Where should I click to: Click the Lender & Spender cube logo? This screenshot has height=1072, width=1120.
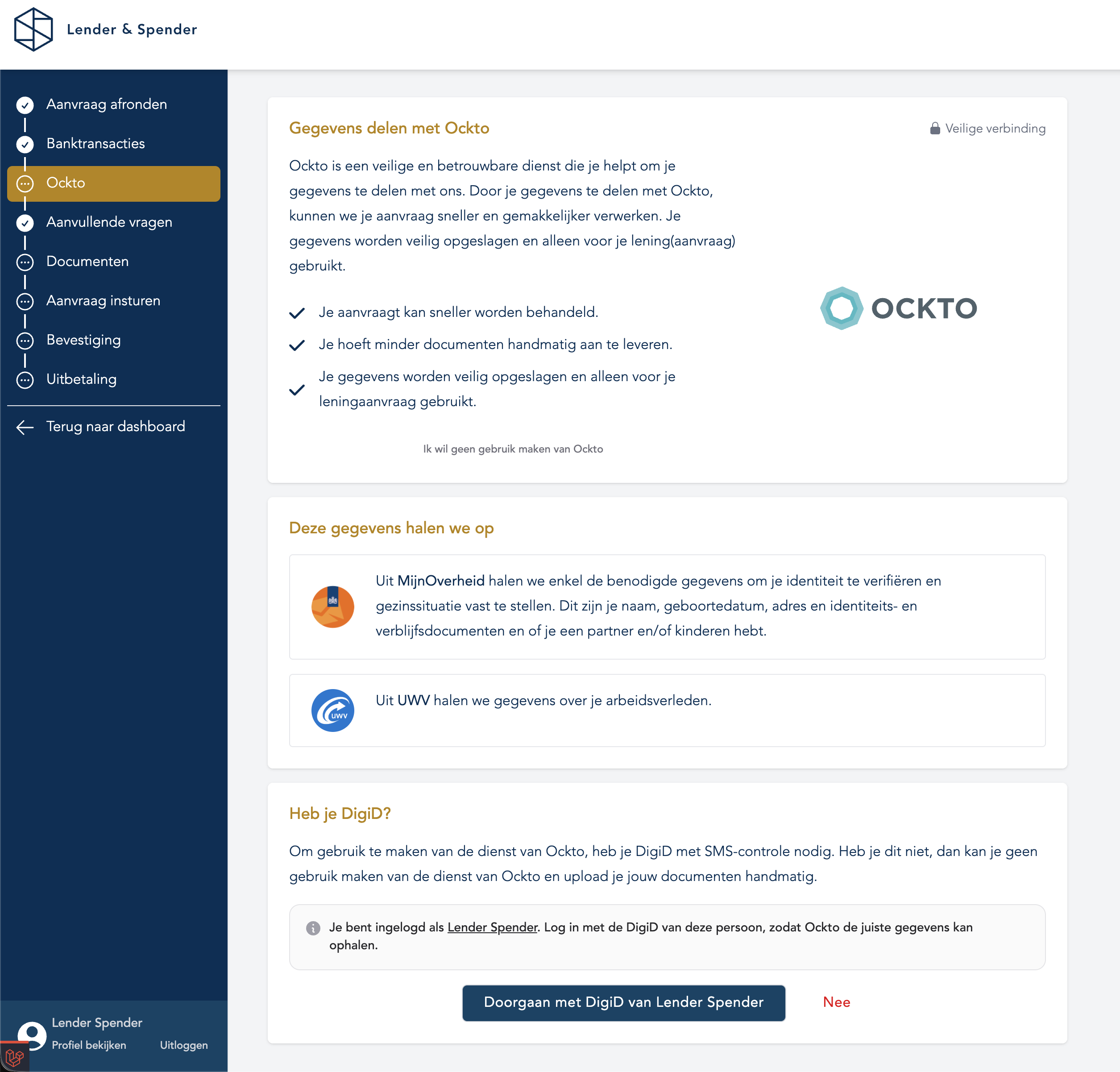pos(33,30)
